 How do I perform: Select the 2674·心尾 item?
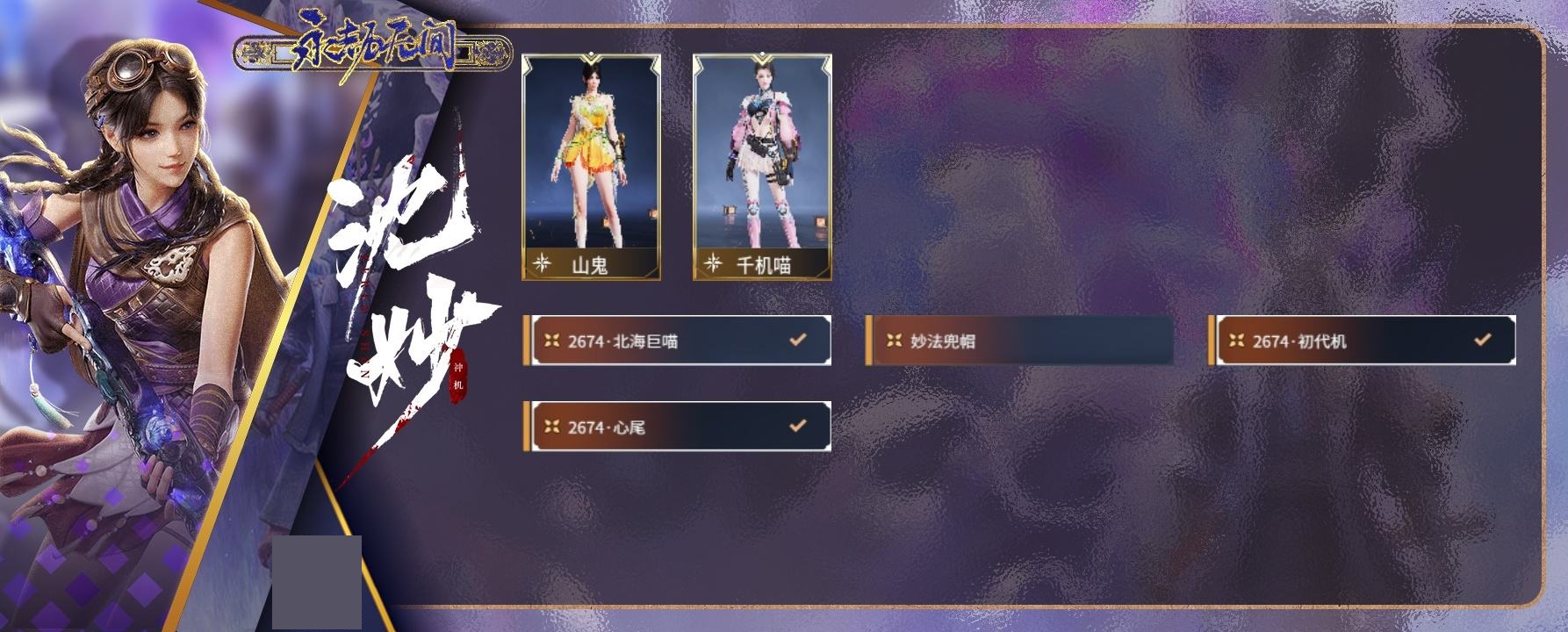click(677, 427)
